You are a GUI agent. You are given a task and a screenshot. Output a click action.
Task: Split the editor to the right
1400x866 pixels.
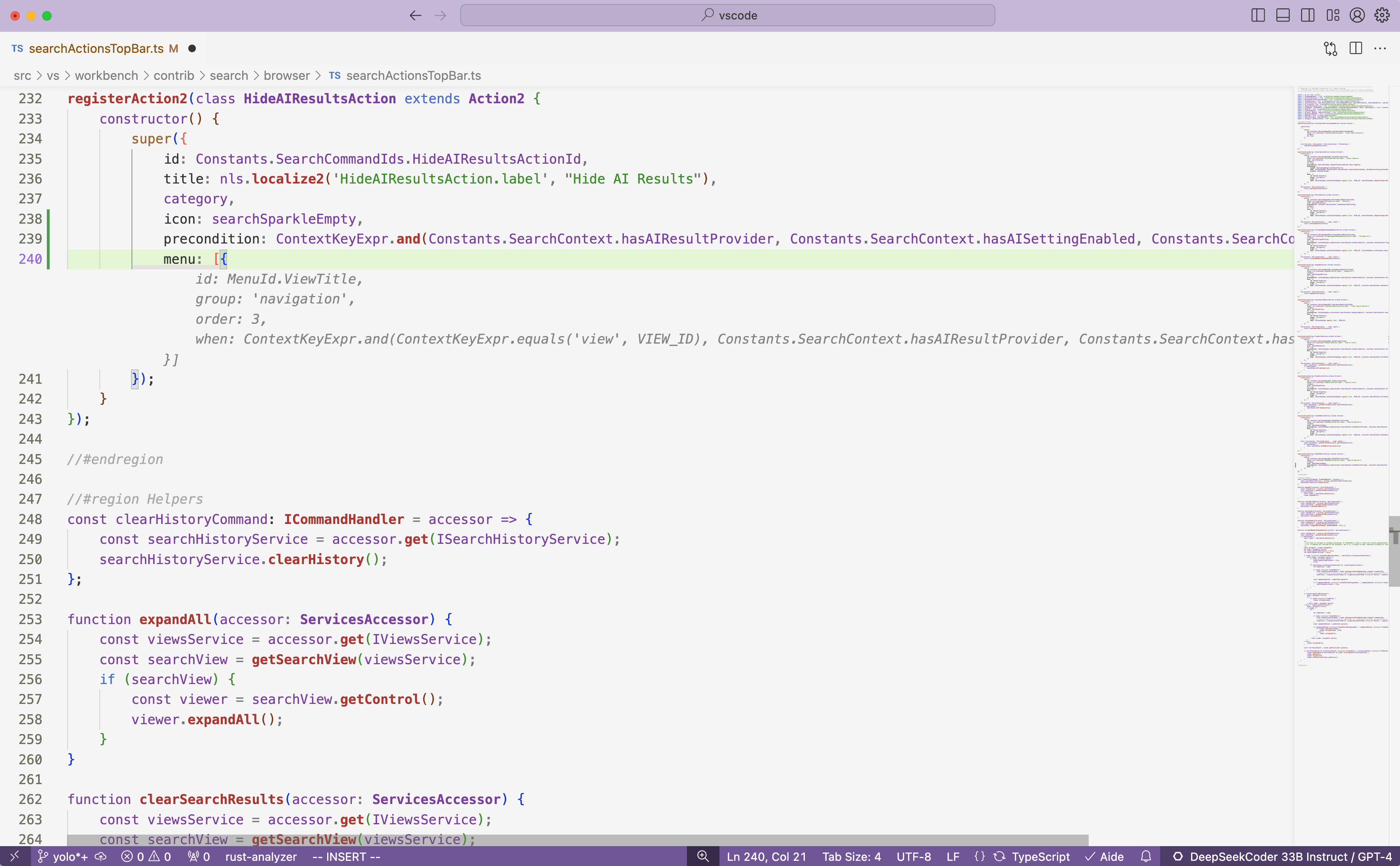1356,49
